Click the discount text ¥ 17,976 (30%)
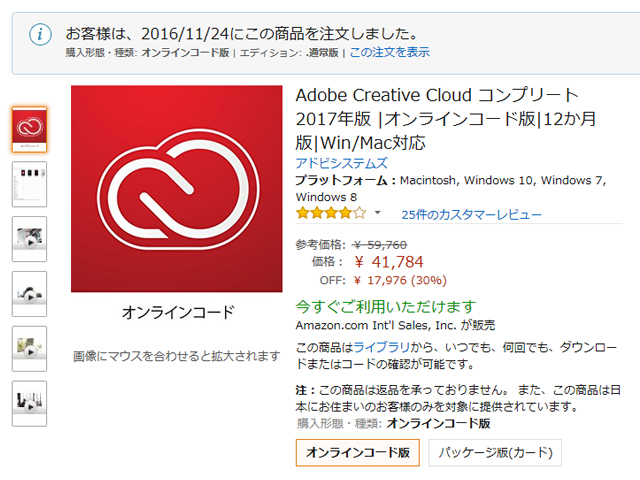This screenshot has width=640, height=480. pyautogui.click(x=400, y=280)
